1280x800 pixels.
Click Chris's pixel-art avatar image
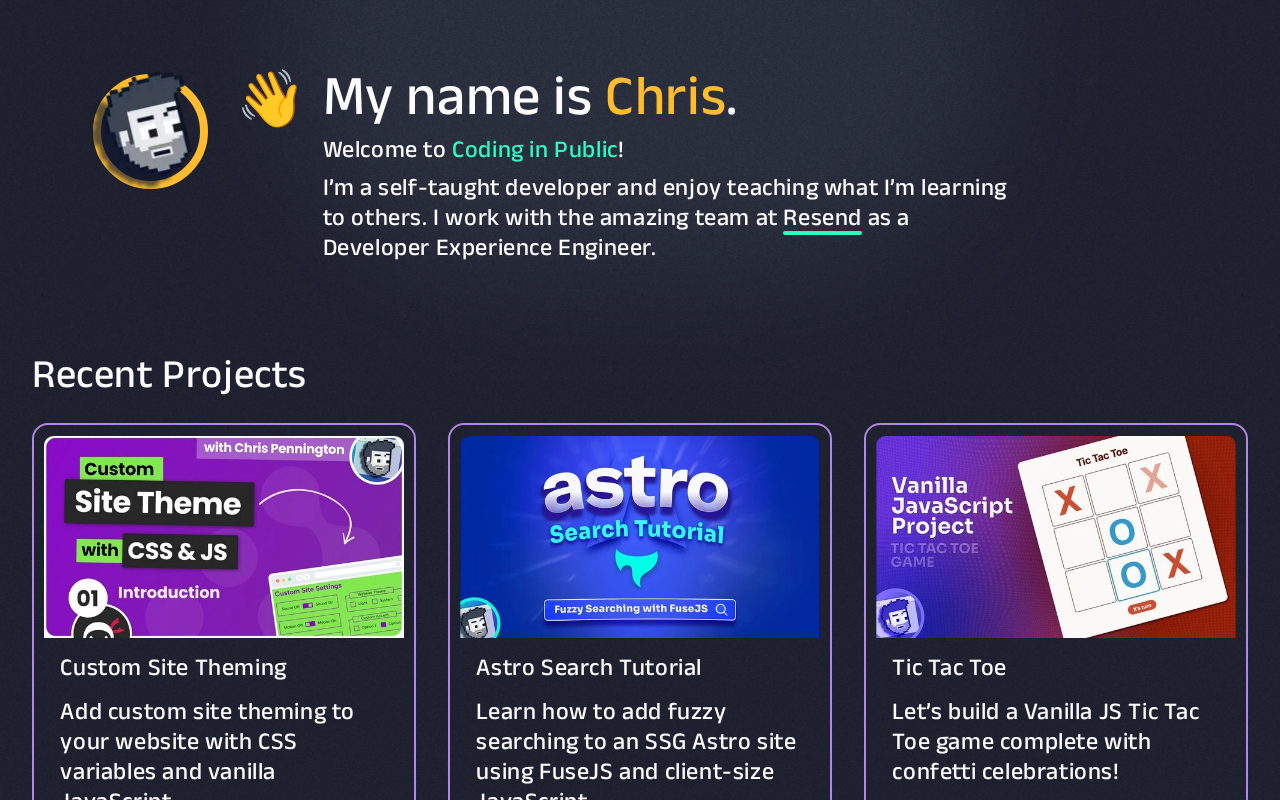click(151, 131)
